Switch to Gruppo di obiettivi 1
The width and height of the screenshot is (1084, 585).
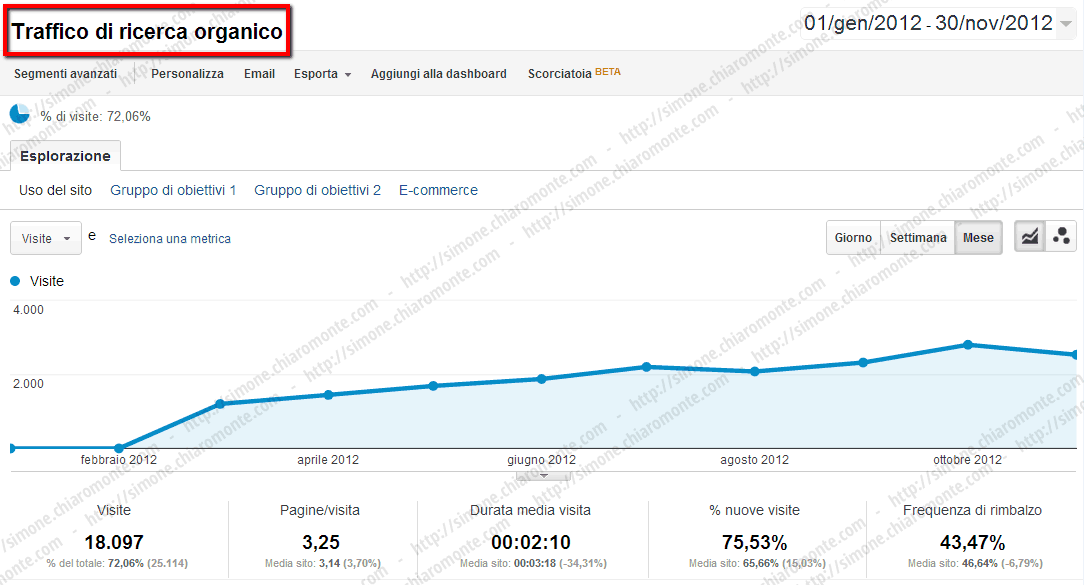[173, 190]
